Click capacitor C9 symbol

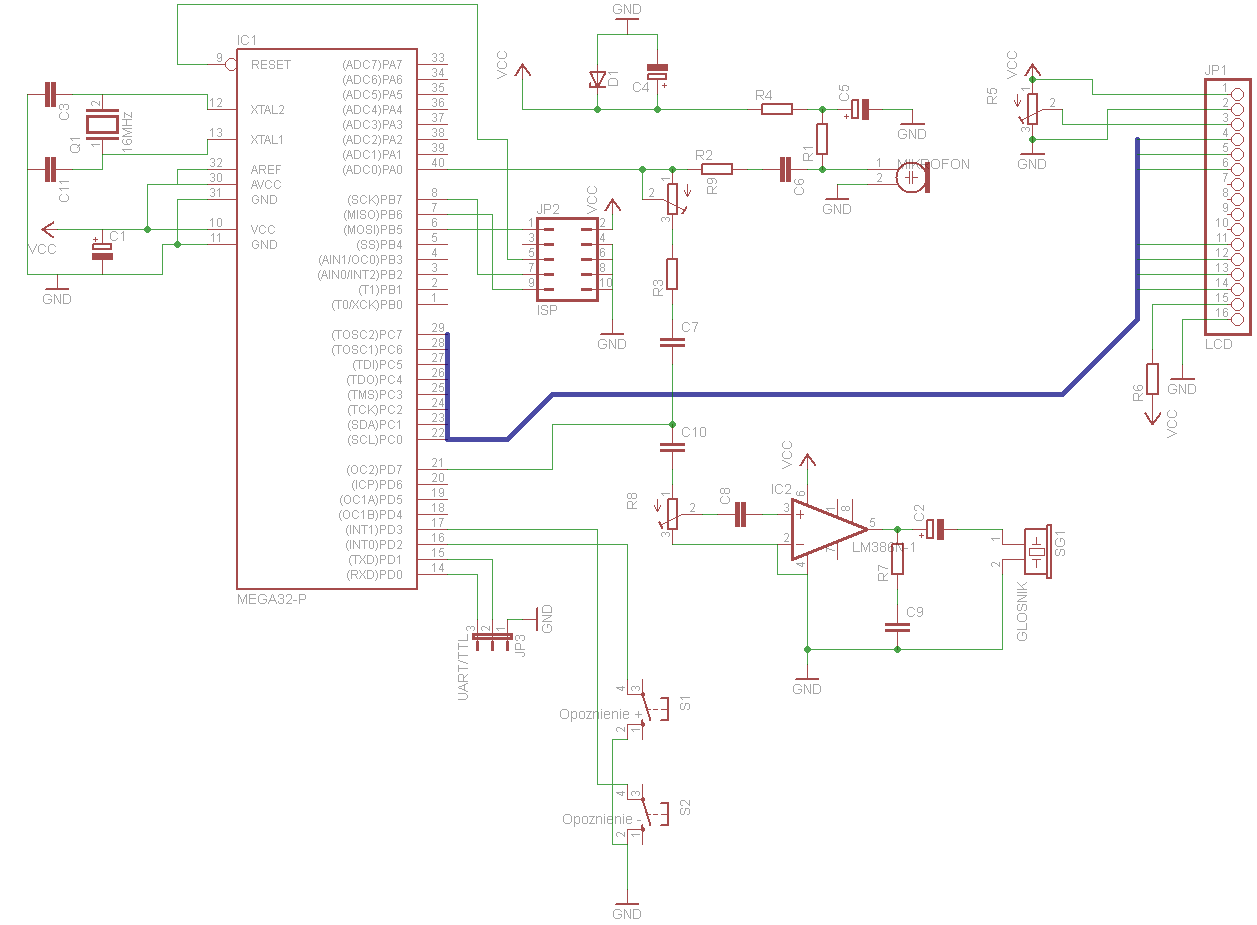pos(897,628)
